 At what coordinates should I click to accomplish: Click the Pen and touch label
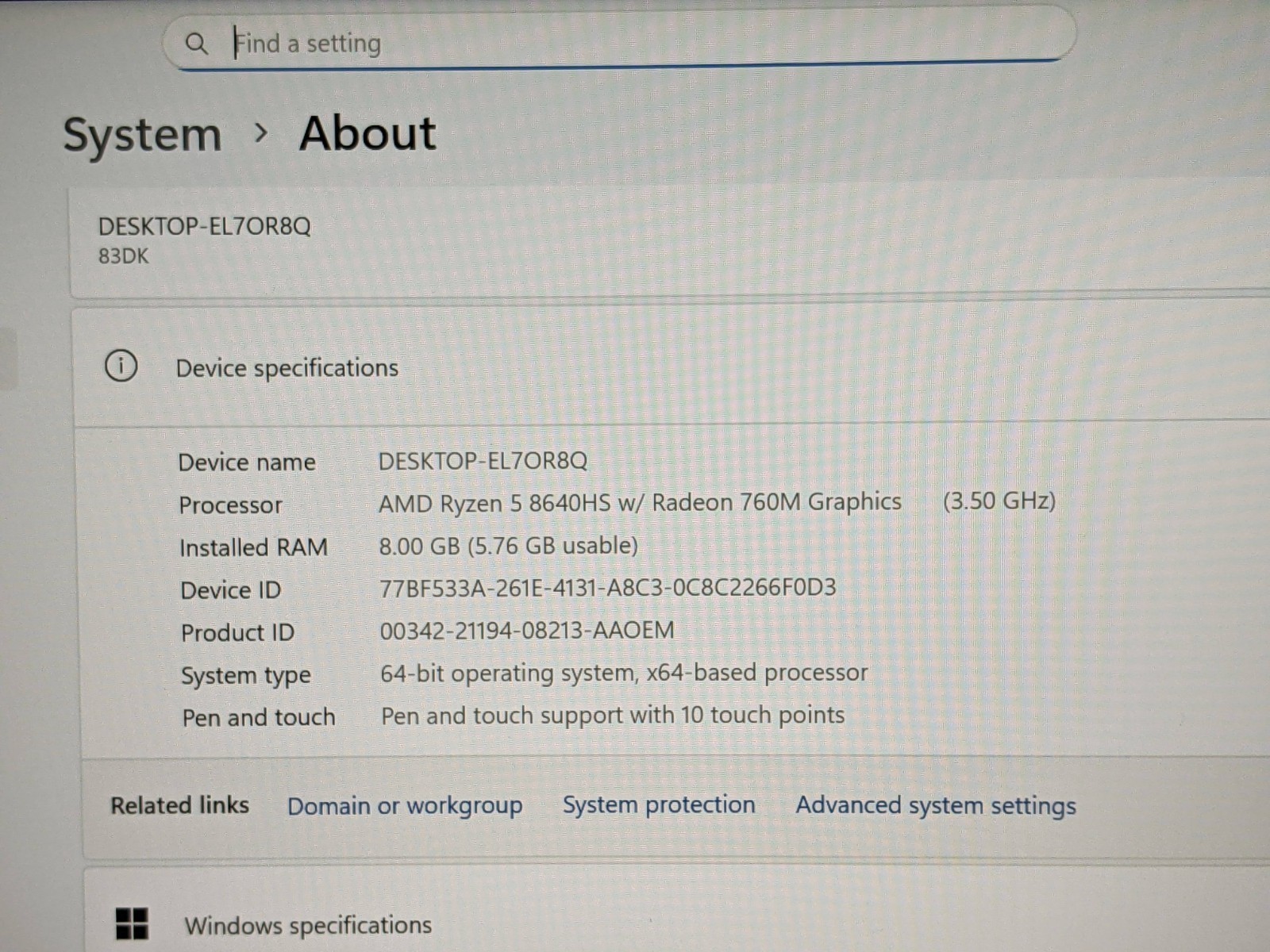[259, 718]
